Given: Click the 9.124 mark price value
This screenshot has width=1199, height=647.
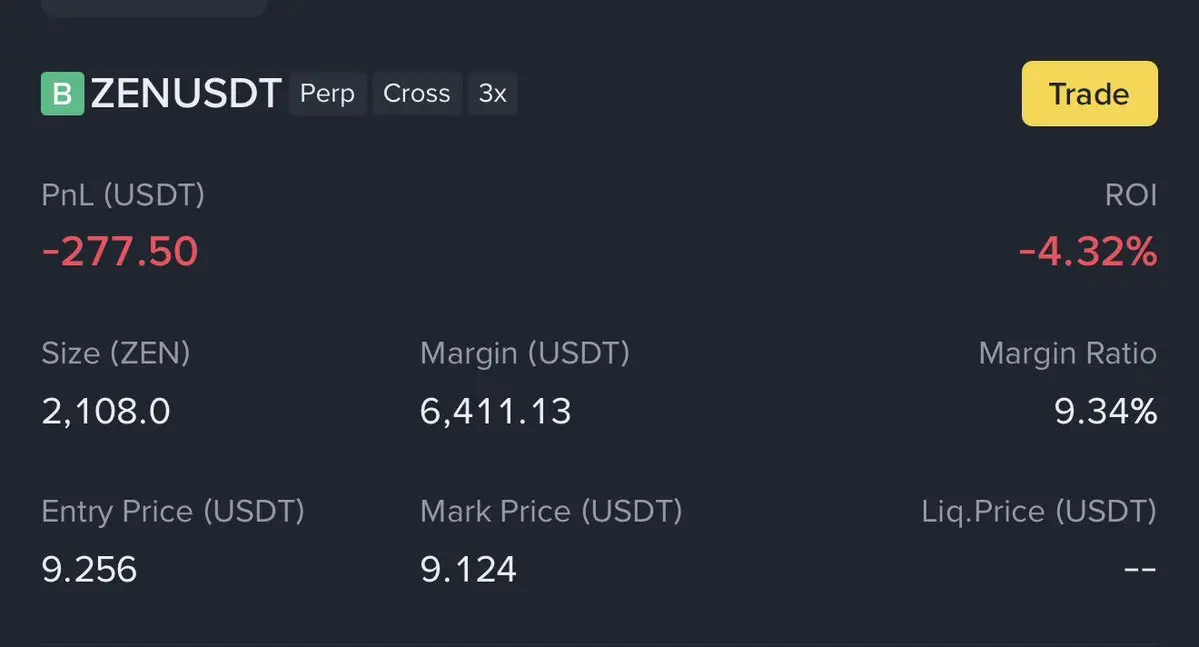Looking at the screenshot, I should 468,569.
